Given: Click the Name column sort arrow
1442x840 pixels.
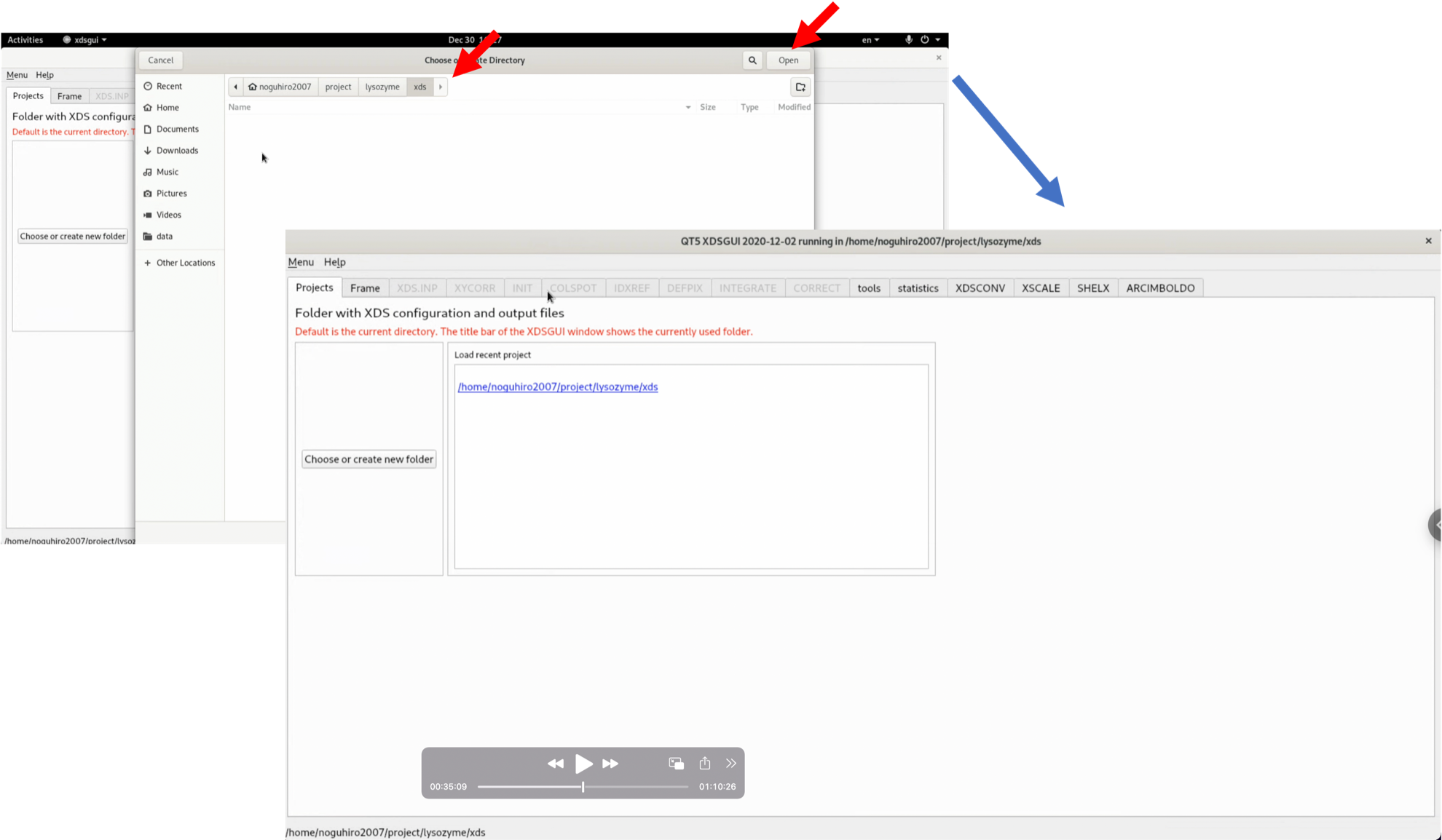Looking at the screenshot, I should [687, 108].
